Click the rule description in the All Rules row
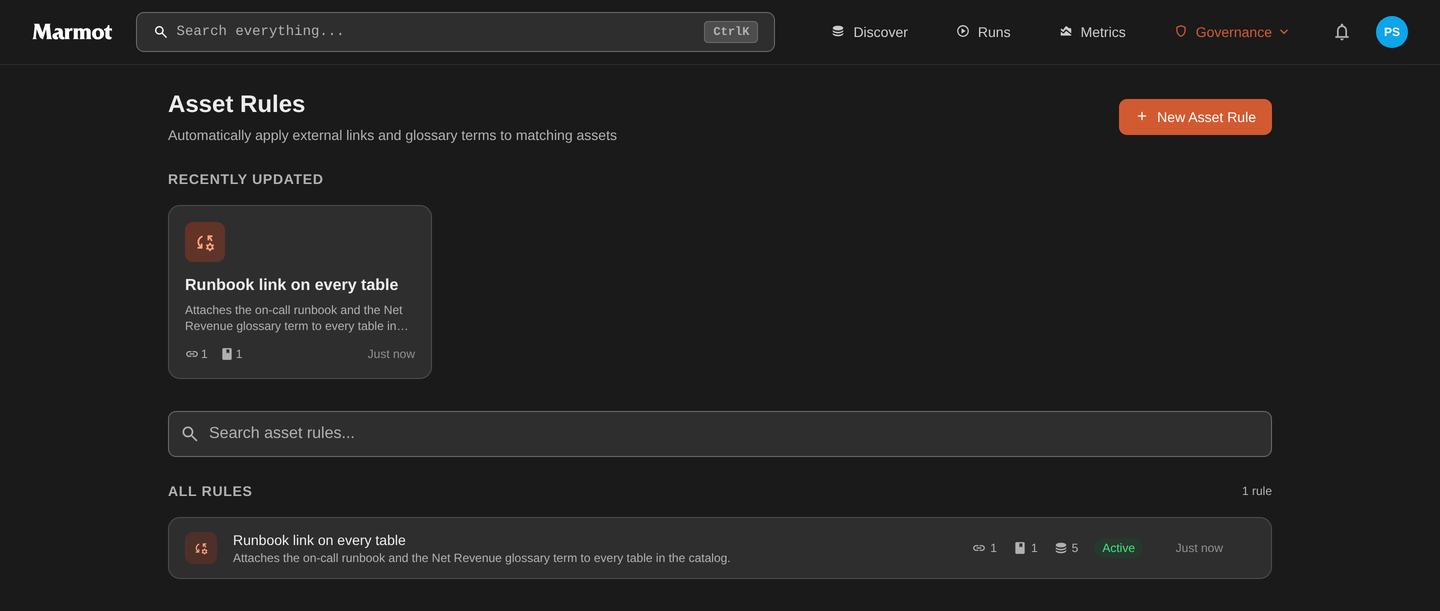Image resolution: width=1440 pixels, height=611 pixels. 482,558
